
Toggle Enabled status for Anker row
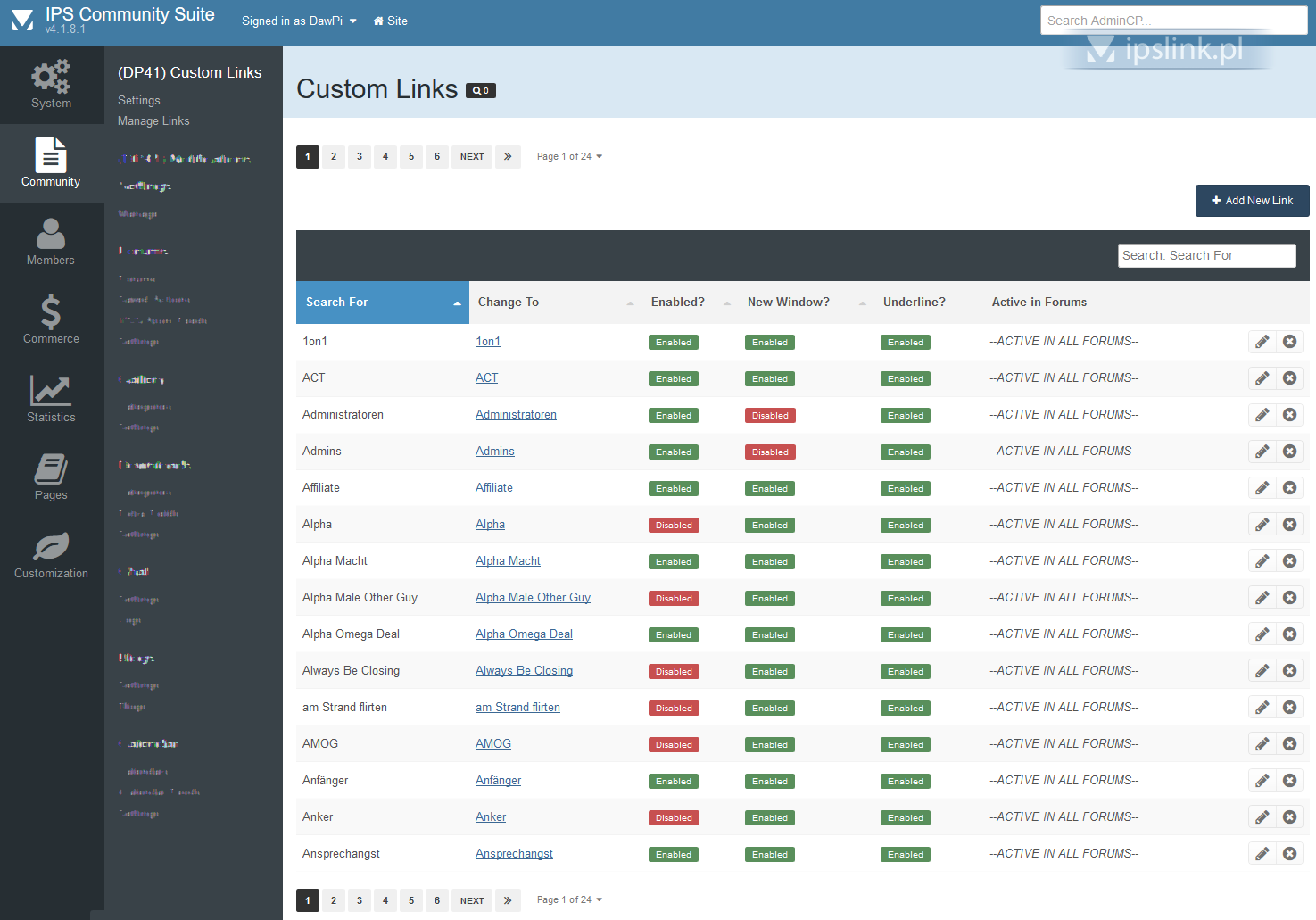point(674,818)
